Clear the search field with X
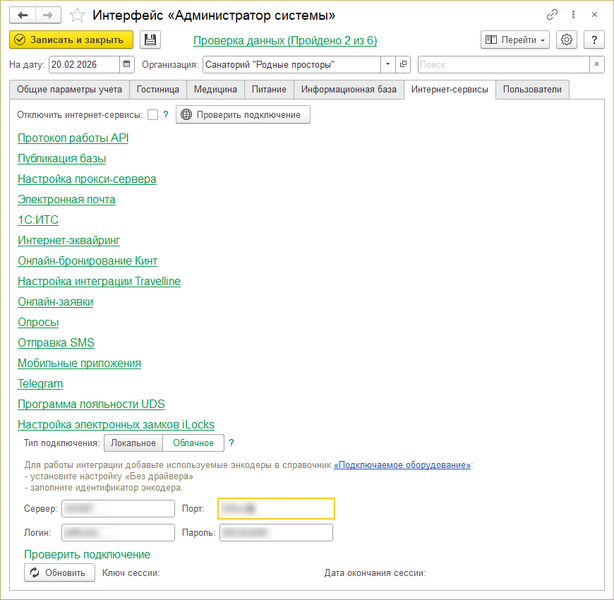This screenshot has width=614, height=600. (x=597, y=65)
